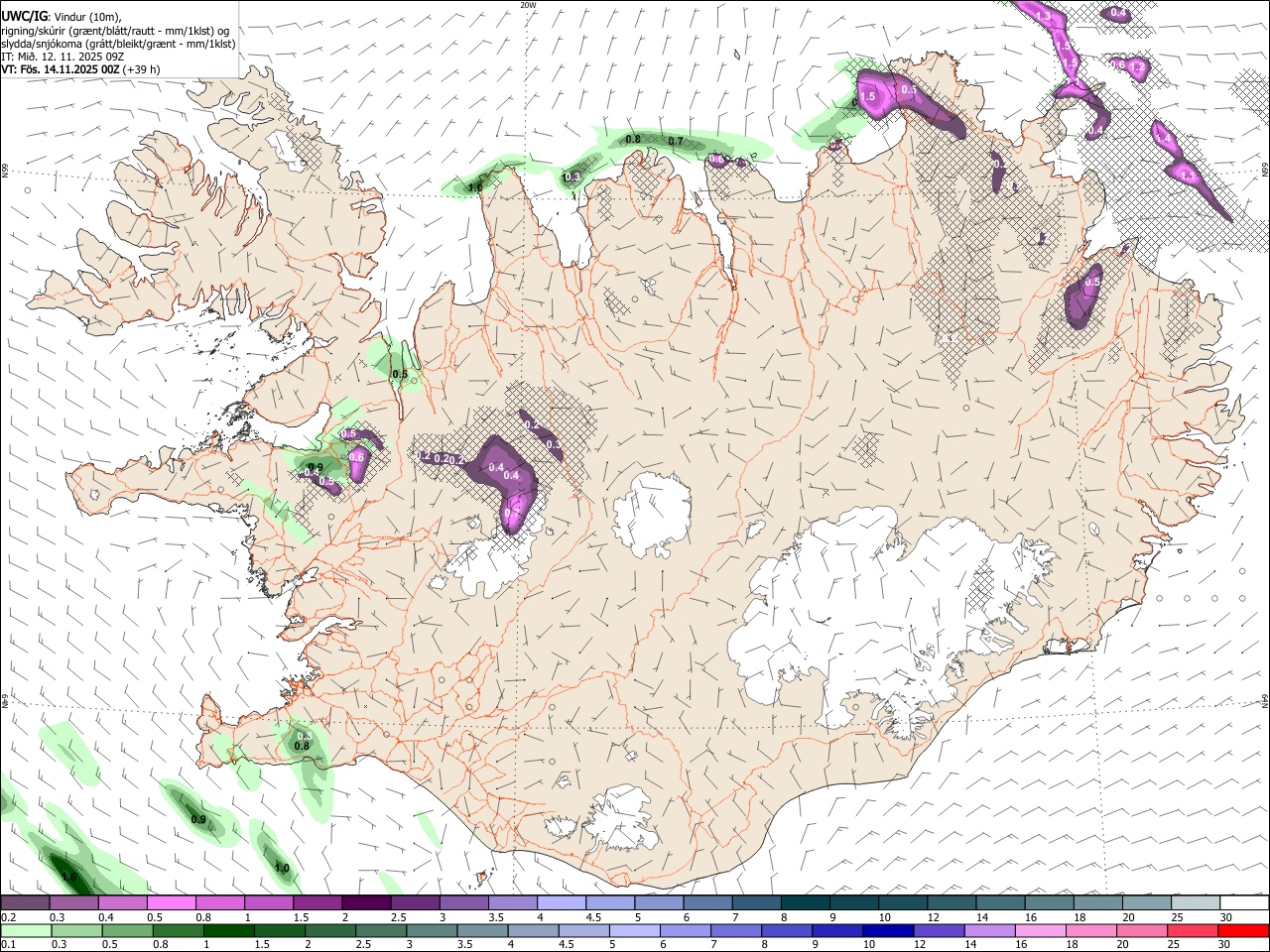Screen dimensions: 1270x952
Task: Click the 'IT: Mið. 12. 11. 2025 09Z' line
Action: (x=63, y=57)
